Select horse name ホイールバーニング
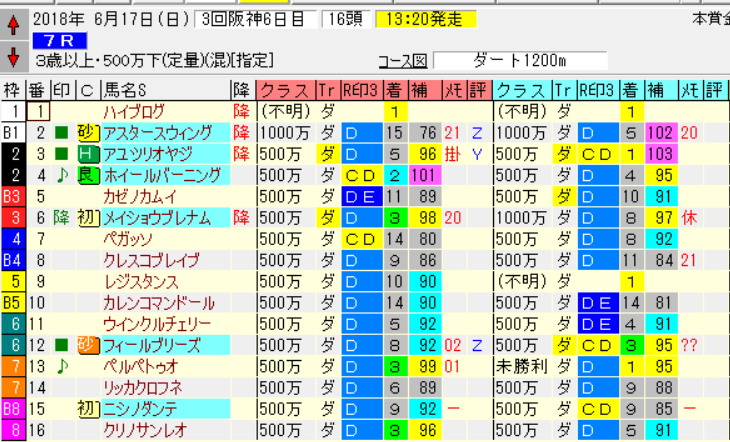The width and height of the screenshot is (730, 442). [x=162, y=175]
